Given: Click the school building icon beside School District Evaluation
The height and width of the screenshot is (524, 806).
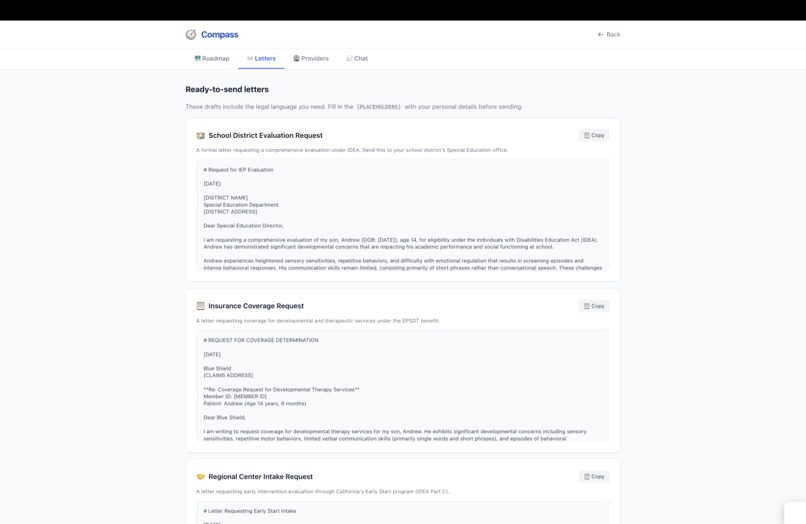Looking at the screenshot, I should (x=200, y=136).
